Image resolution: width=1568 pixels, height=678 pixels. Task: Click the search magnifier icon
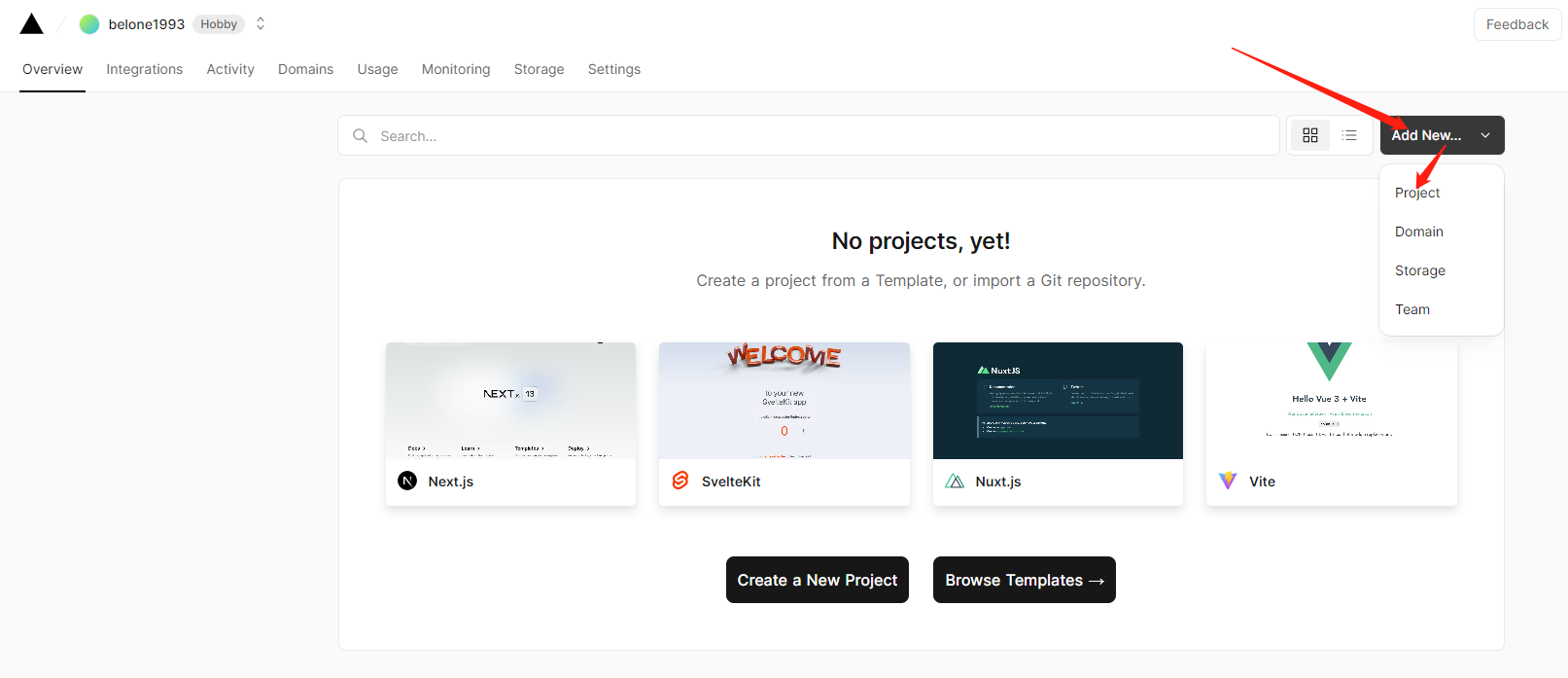pos(360,135)
